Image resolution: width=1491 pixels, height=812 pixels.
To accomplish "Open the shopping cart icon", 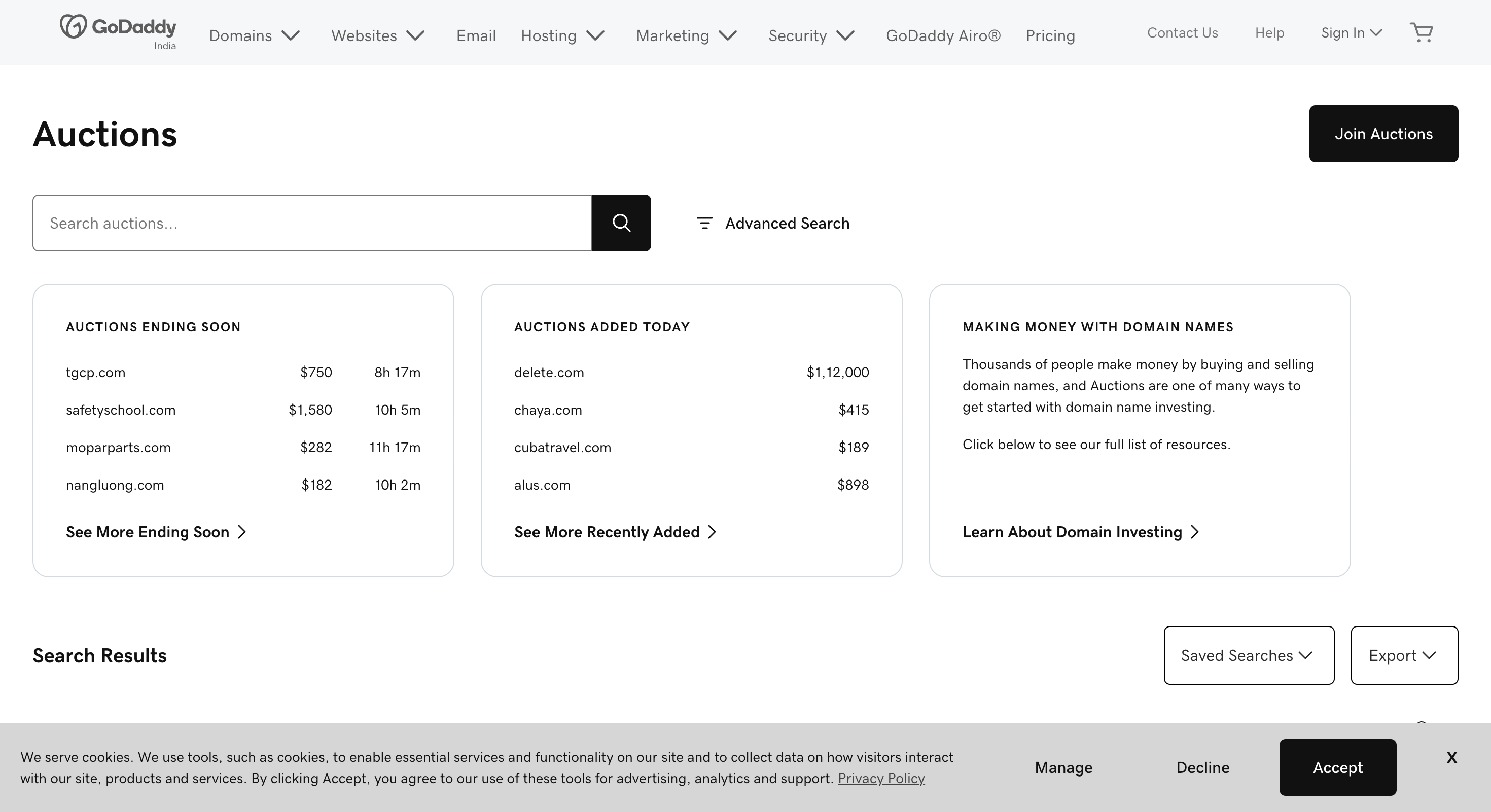I will point(1421,32).
